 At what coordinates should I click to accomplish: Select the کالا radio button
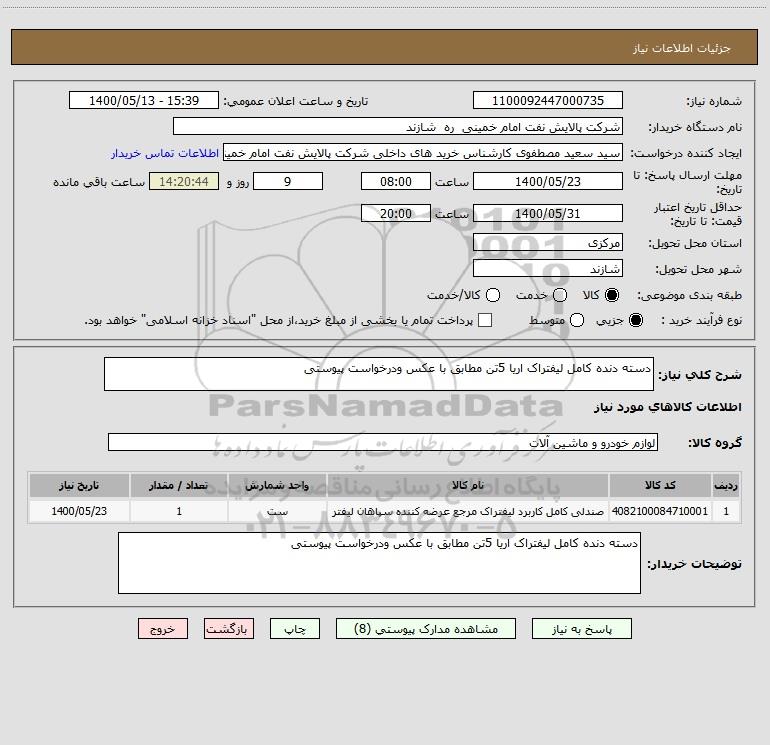(612, 295)
